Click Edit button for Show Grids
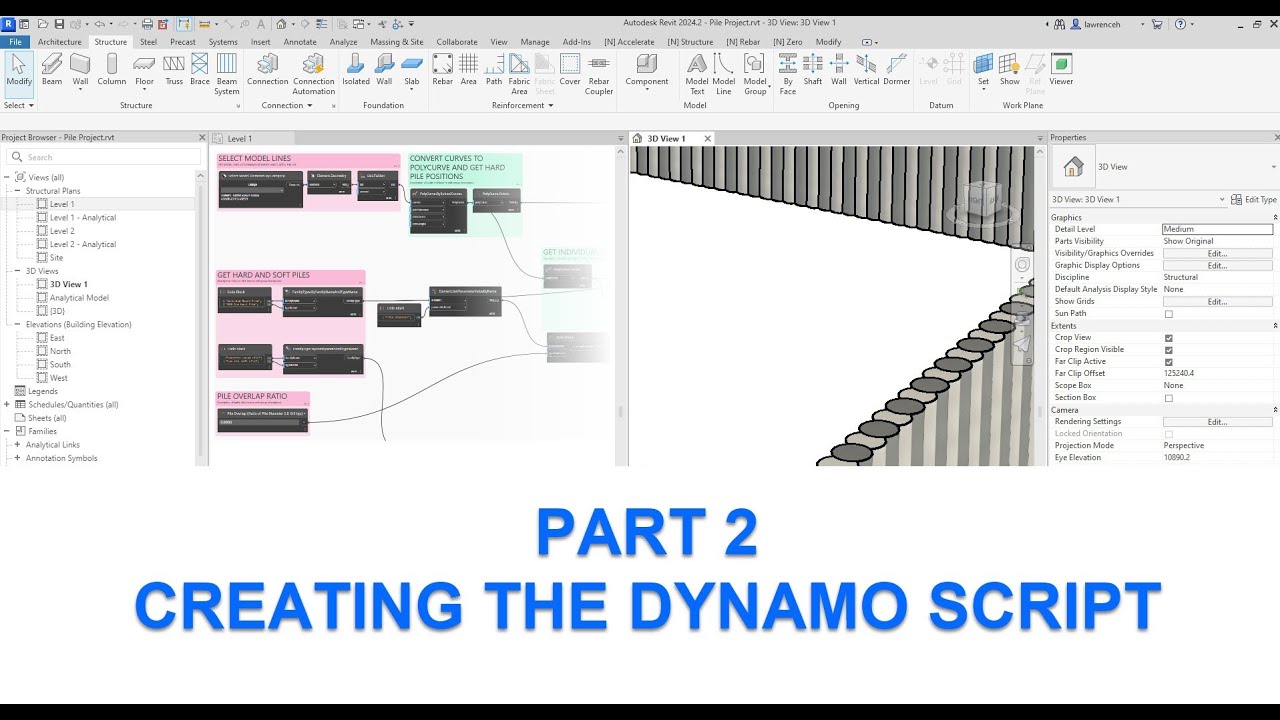The height and width of the screenshot is (720, 1280). (x=1217, y=301)
